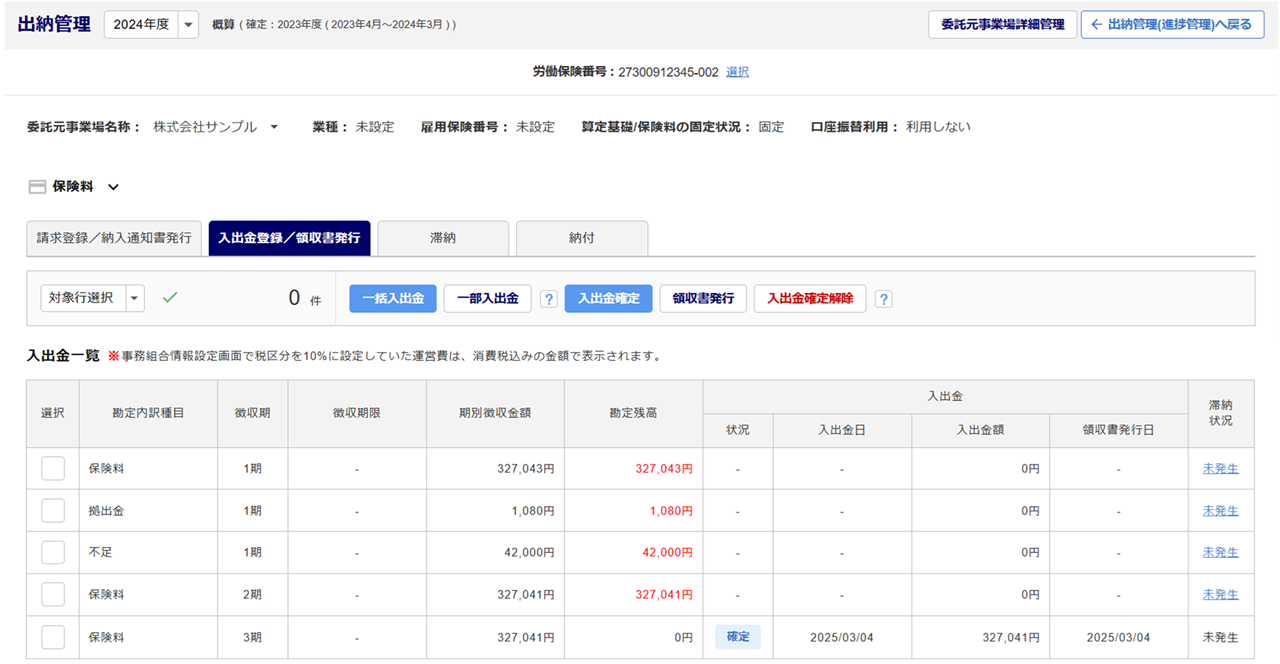Select checkbox for 保険料 3期 row

point(53,637)
